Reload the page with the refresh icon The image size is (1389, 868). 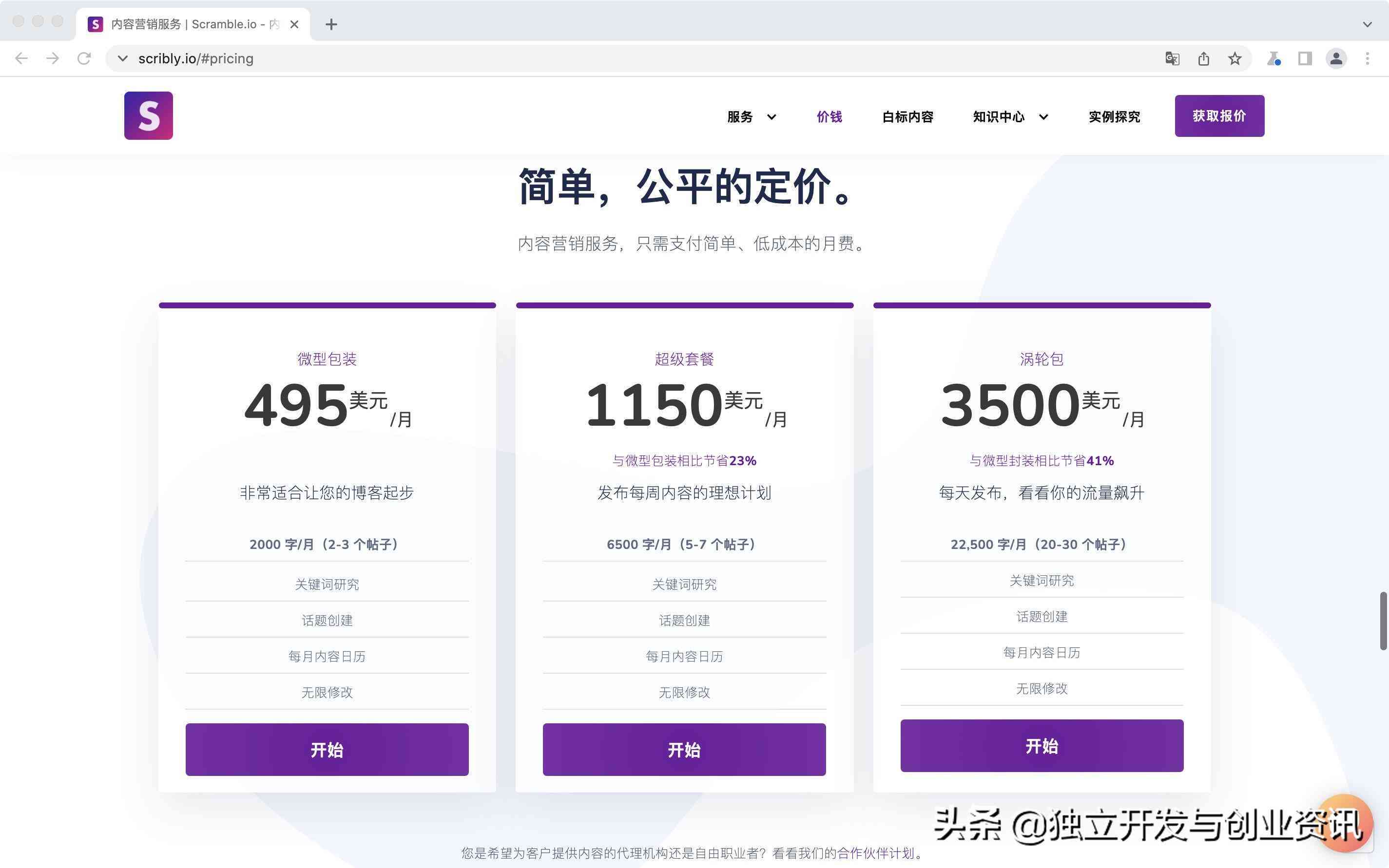84,58
